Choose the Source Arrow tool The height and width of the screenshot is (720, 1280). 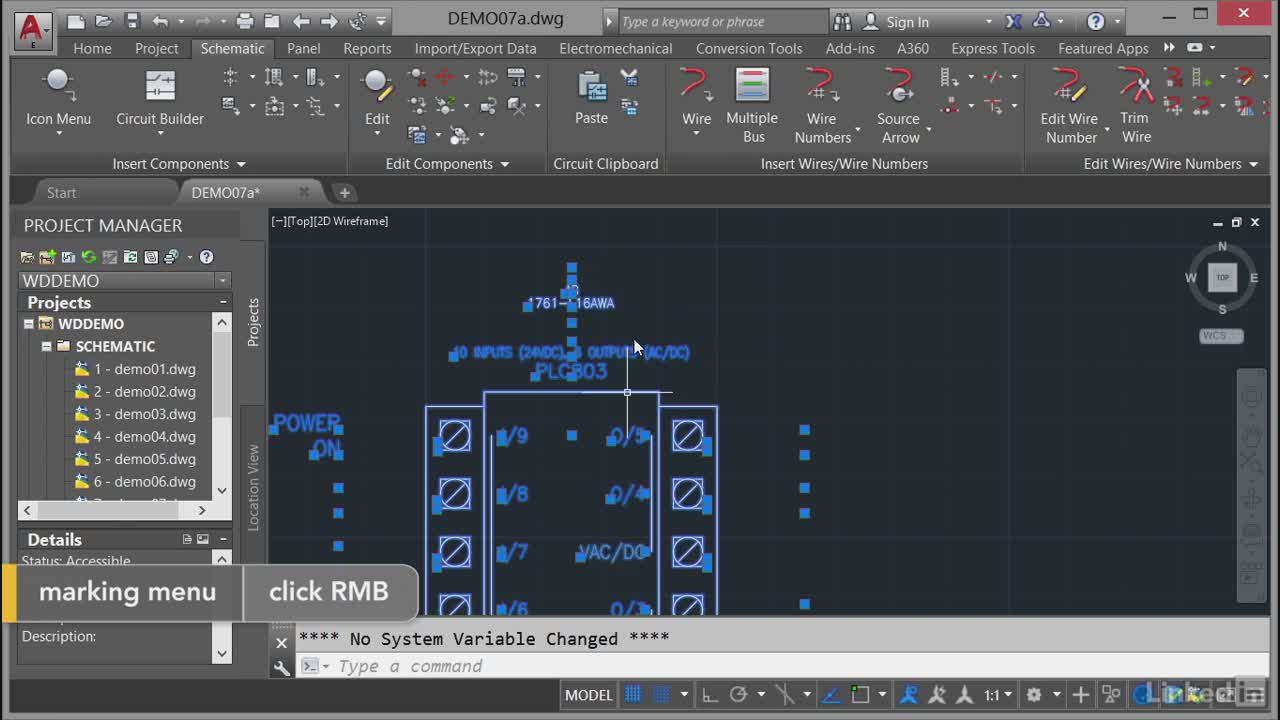click(899, 106)
